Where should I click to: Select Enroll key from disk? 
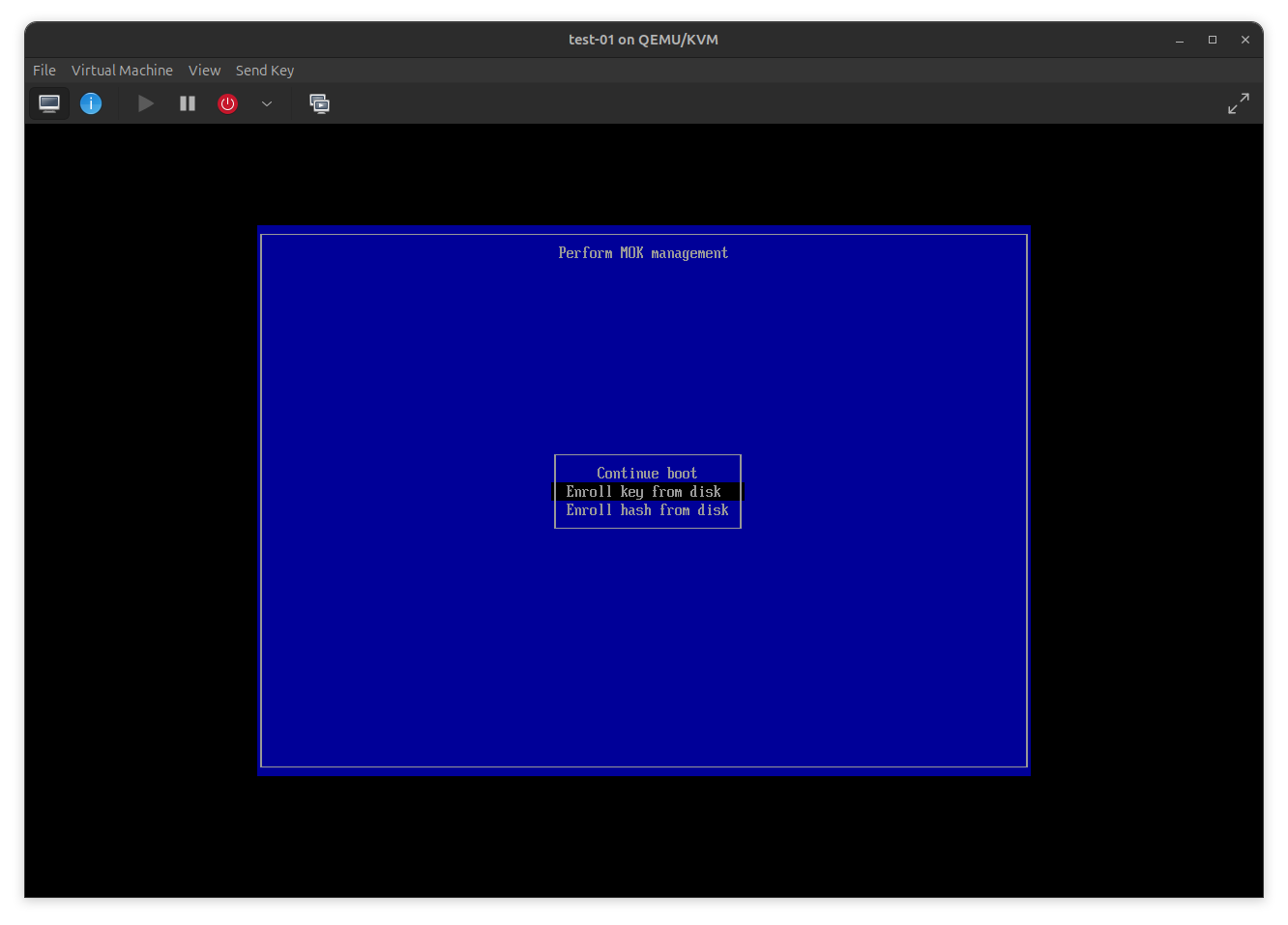(643, 491)
